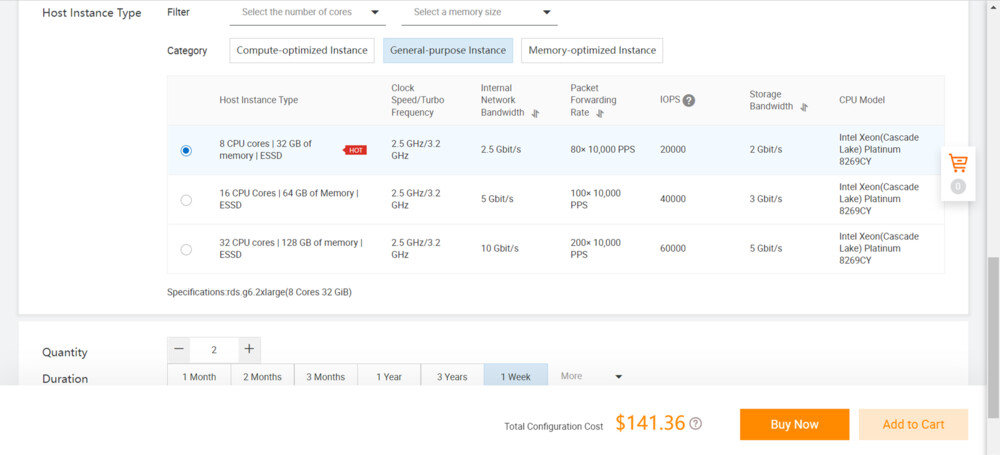Image resolution: width=1000 pixels, height=455 pixels.
Task: Sort by Internal Network Bandwidth icon
Action: pyautogui.click(x=535, y=113)
